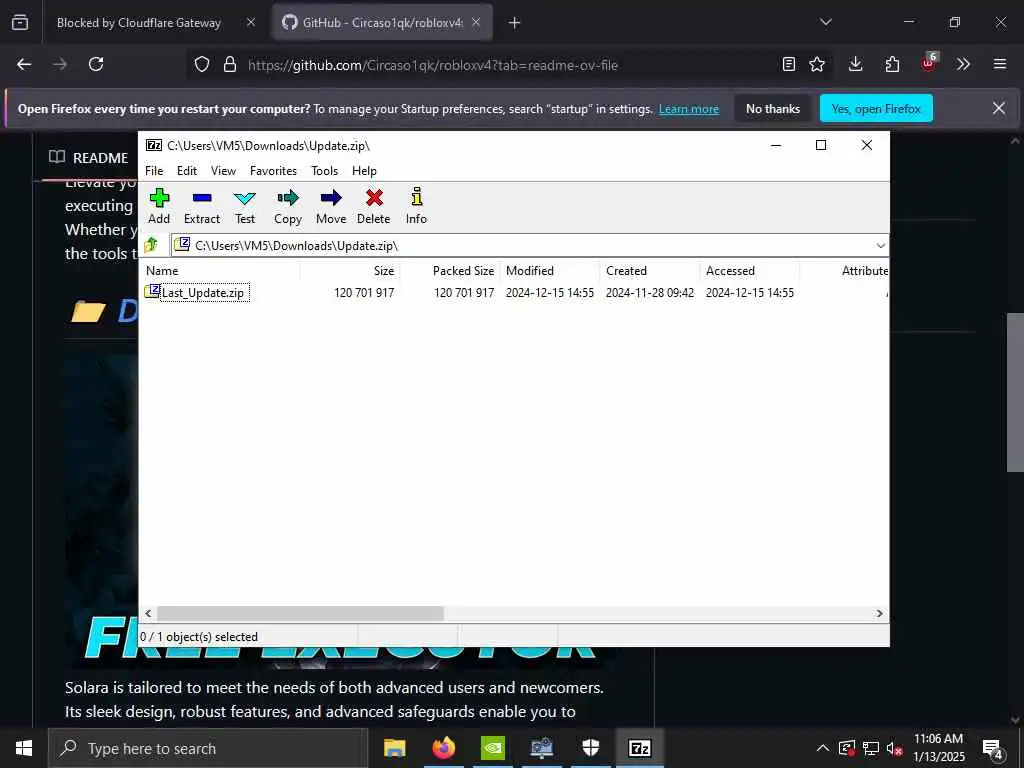The image size is (1024, 768).
Task: Toggle Firefox reader view
Action: pos(789,64)
